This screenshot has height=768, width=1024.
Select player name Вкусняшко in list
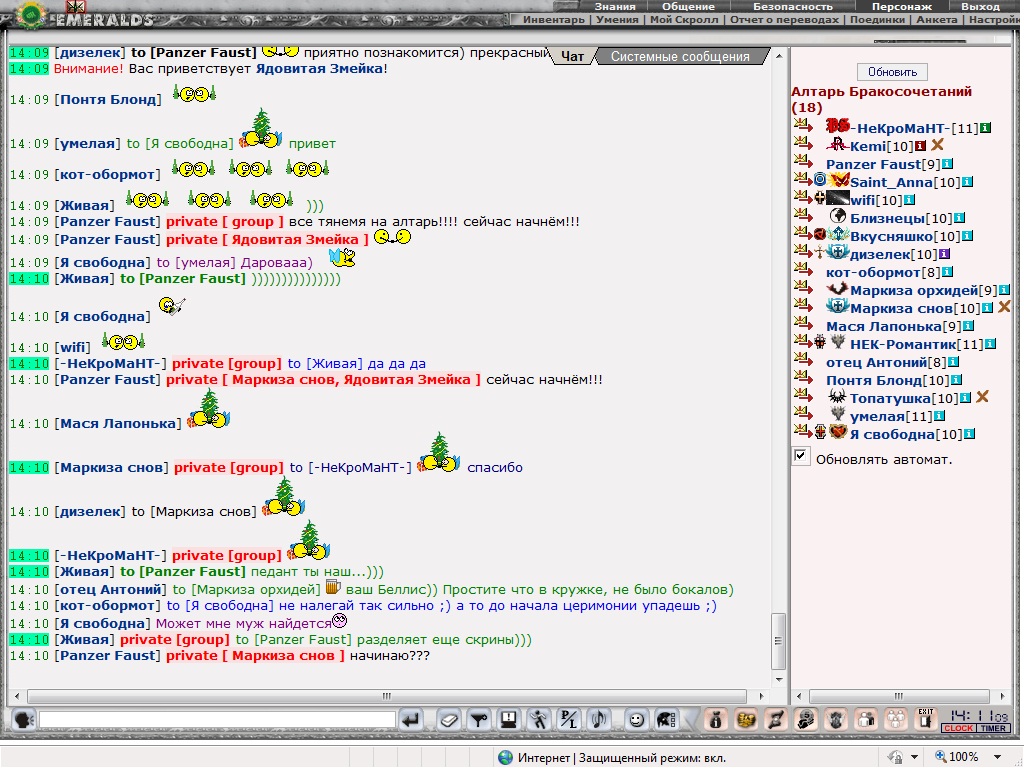click(891, 236)
